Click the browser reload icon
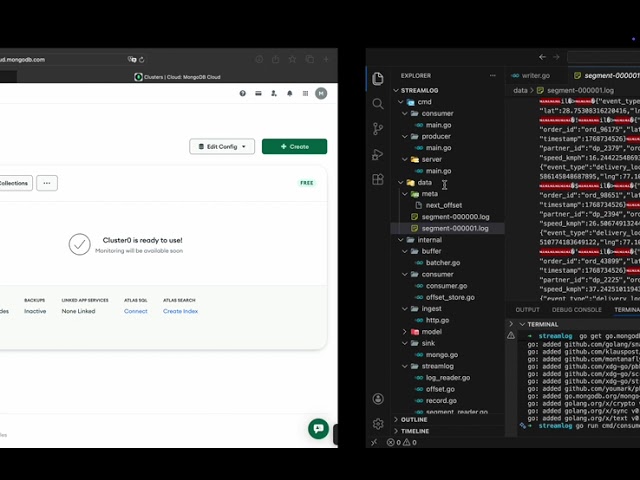The height and width of the screenshot is (480, 640). (142, 60)
